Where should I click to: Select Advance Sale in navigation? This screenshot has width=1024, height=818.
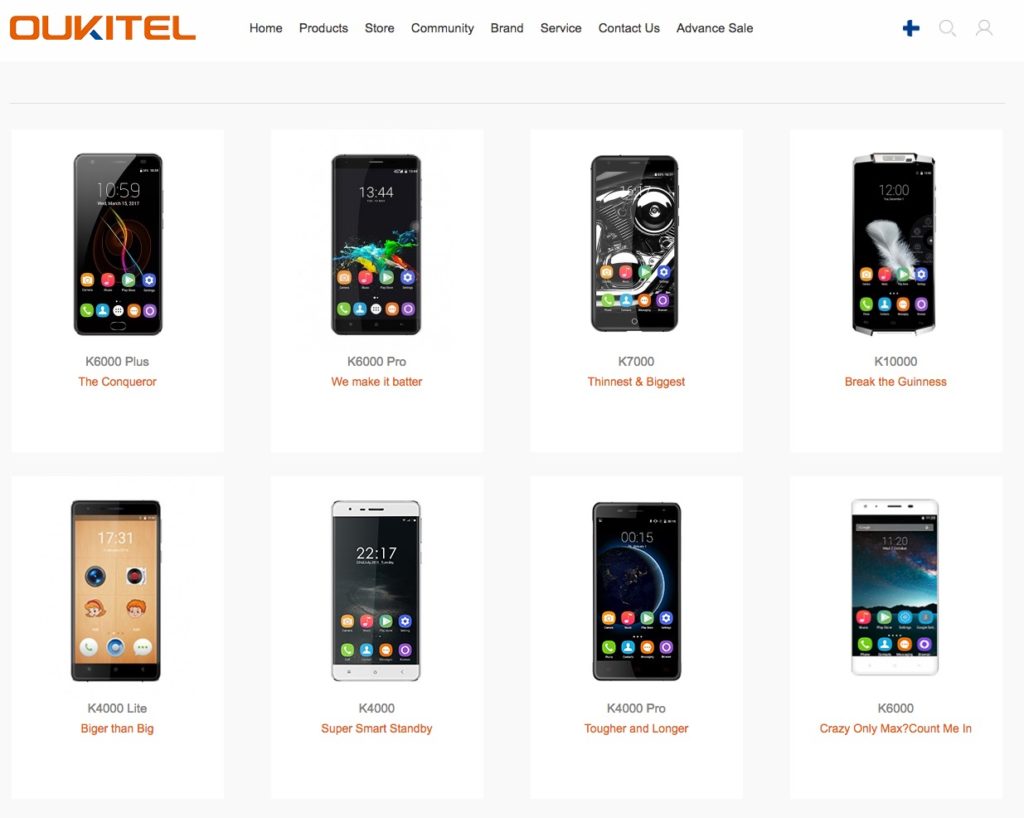pos(714,28)
